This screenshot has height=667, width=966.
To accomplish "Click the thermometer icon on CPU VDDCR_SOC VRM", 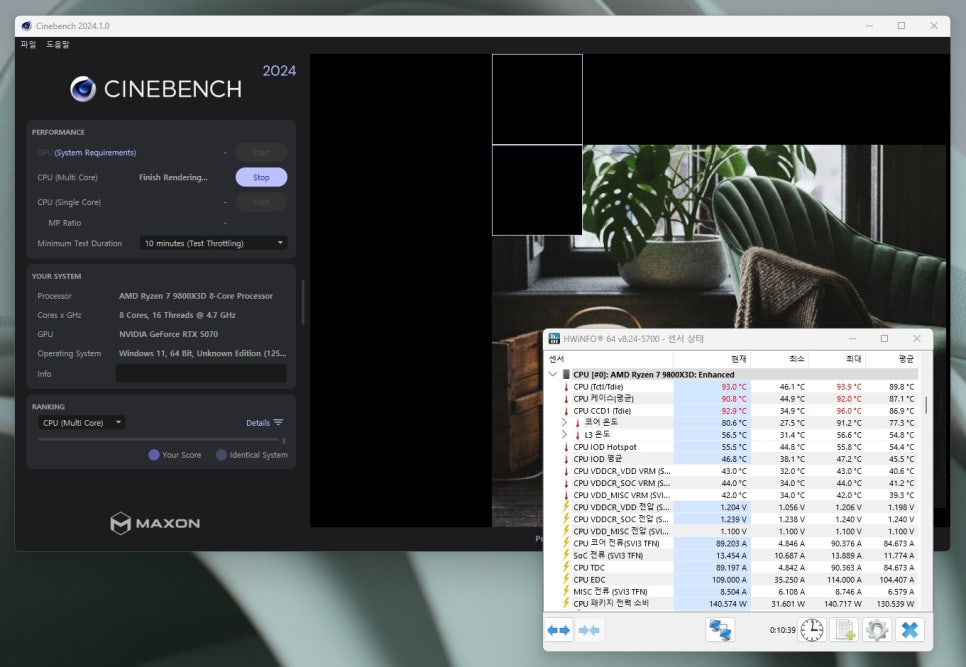I will pyautogui.click(x=566, y=483).
